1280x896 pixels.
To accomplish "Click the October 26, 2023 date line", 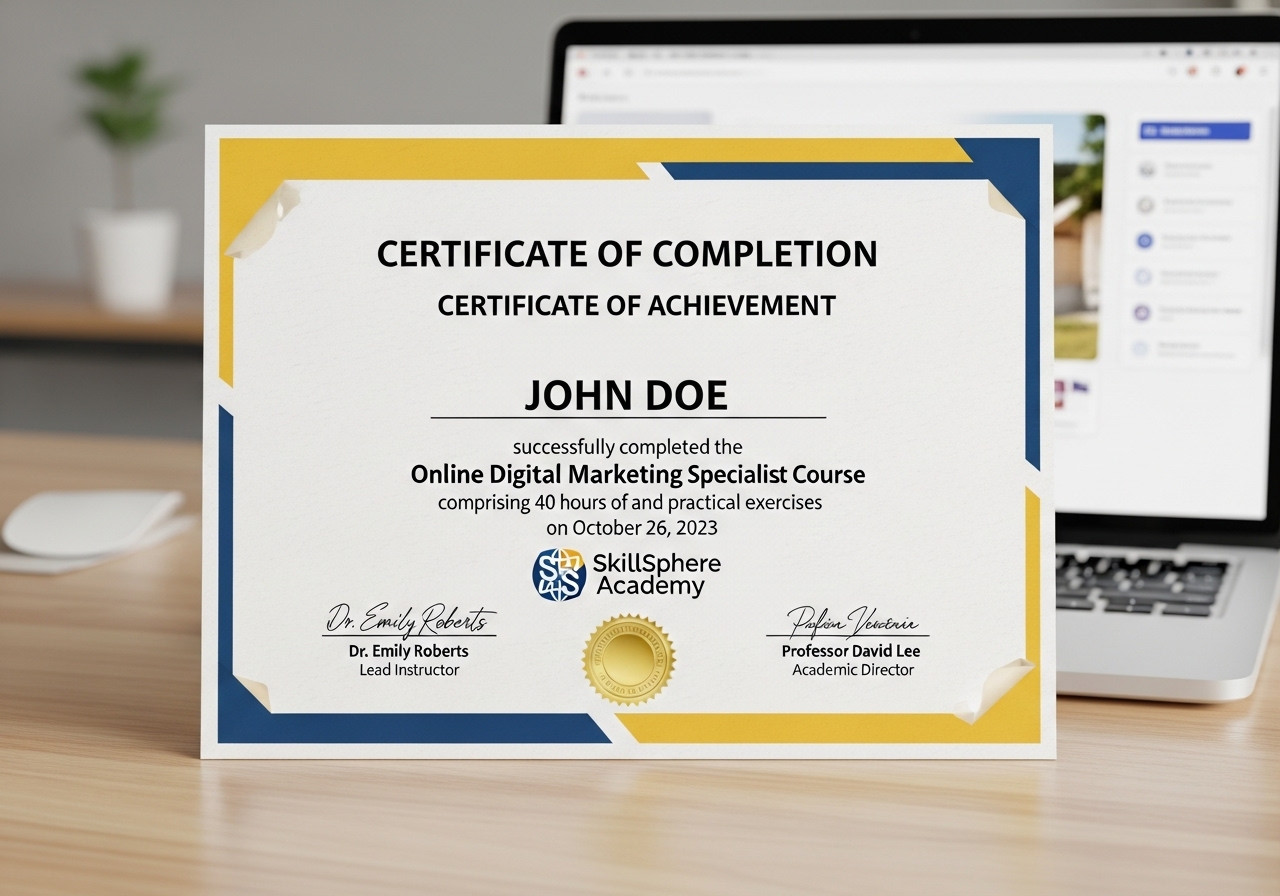I will pos(631,527).
